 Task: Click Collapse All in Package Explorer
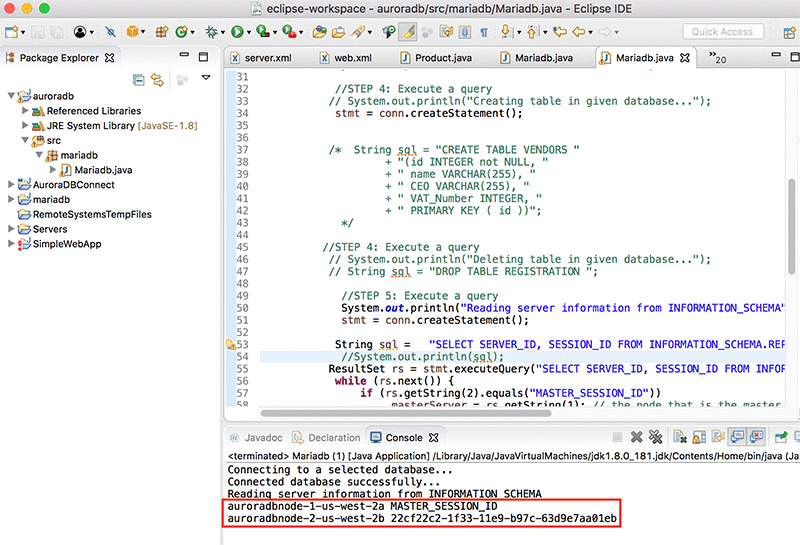point(139,79)
